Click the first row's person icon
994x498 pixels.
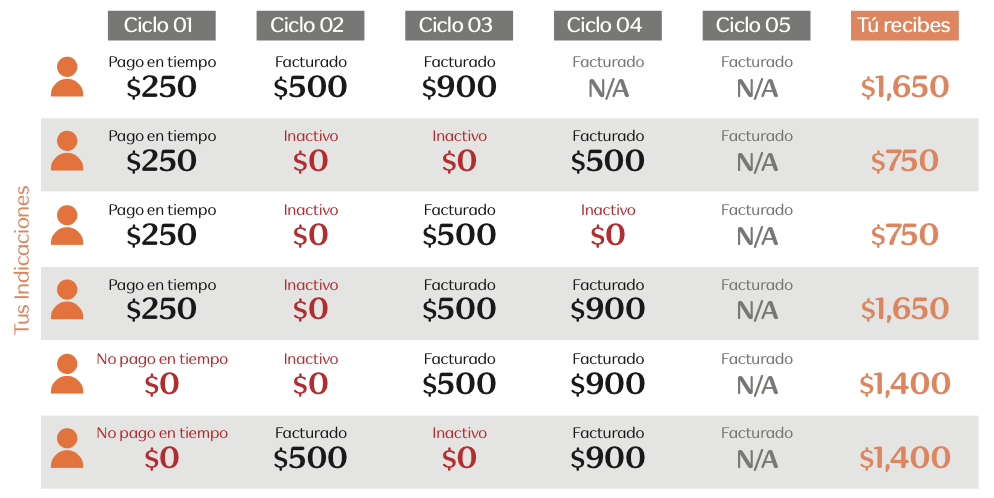tap(67, 77)
